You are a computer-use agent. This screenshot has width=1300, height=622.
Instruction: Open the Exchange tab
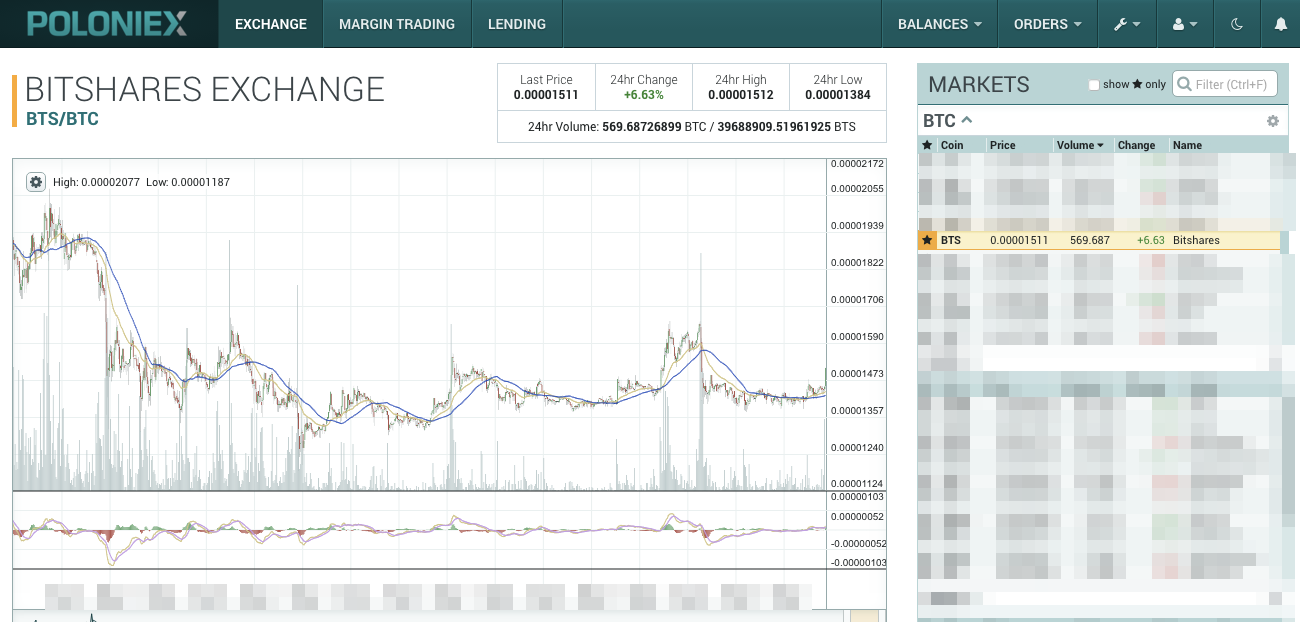point(271,24)
